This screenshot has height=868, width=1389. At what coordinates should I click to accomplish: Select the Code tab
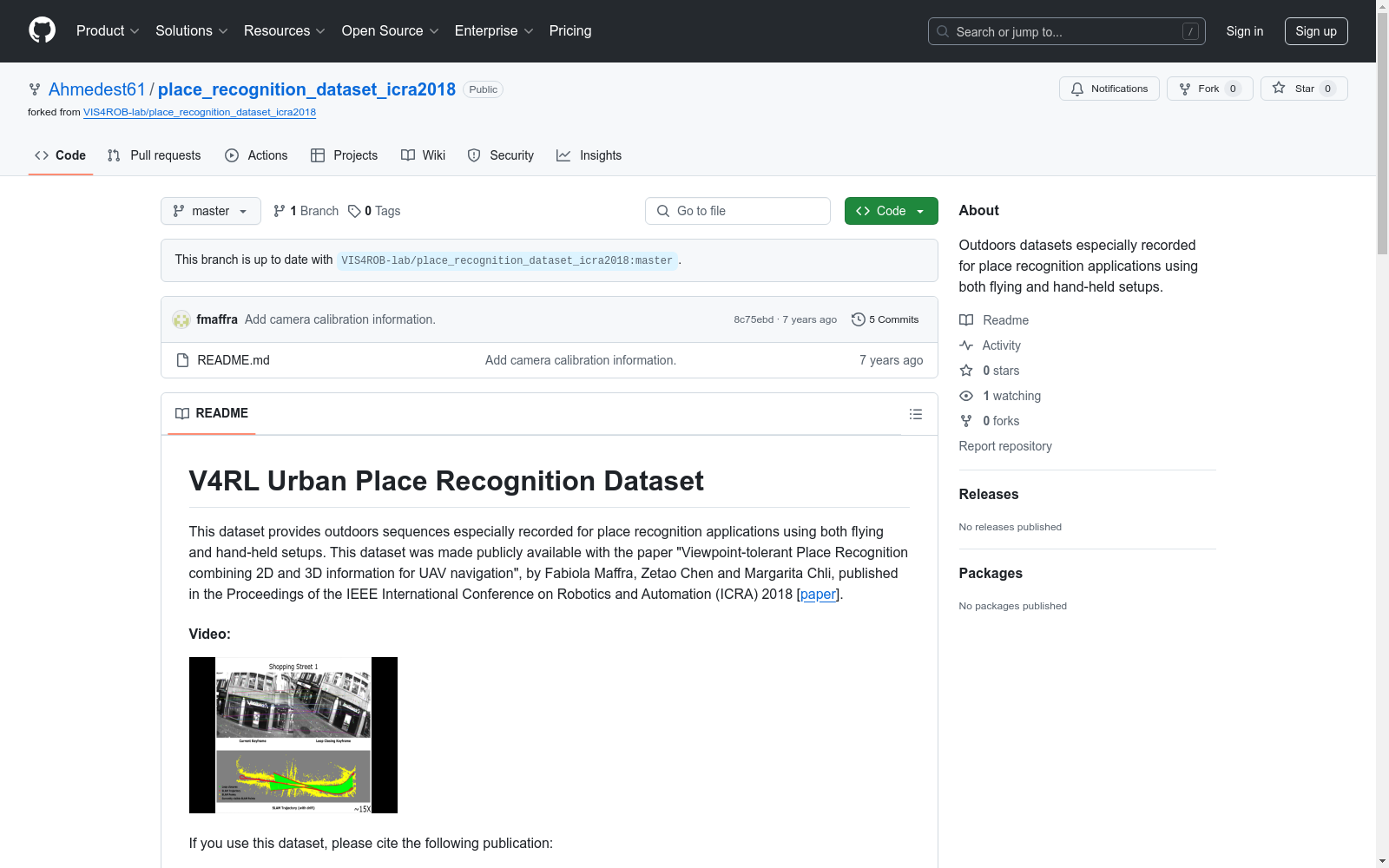pos(61,155)
